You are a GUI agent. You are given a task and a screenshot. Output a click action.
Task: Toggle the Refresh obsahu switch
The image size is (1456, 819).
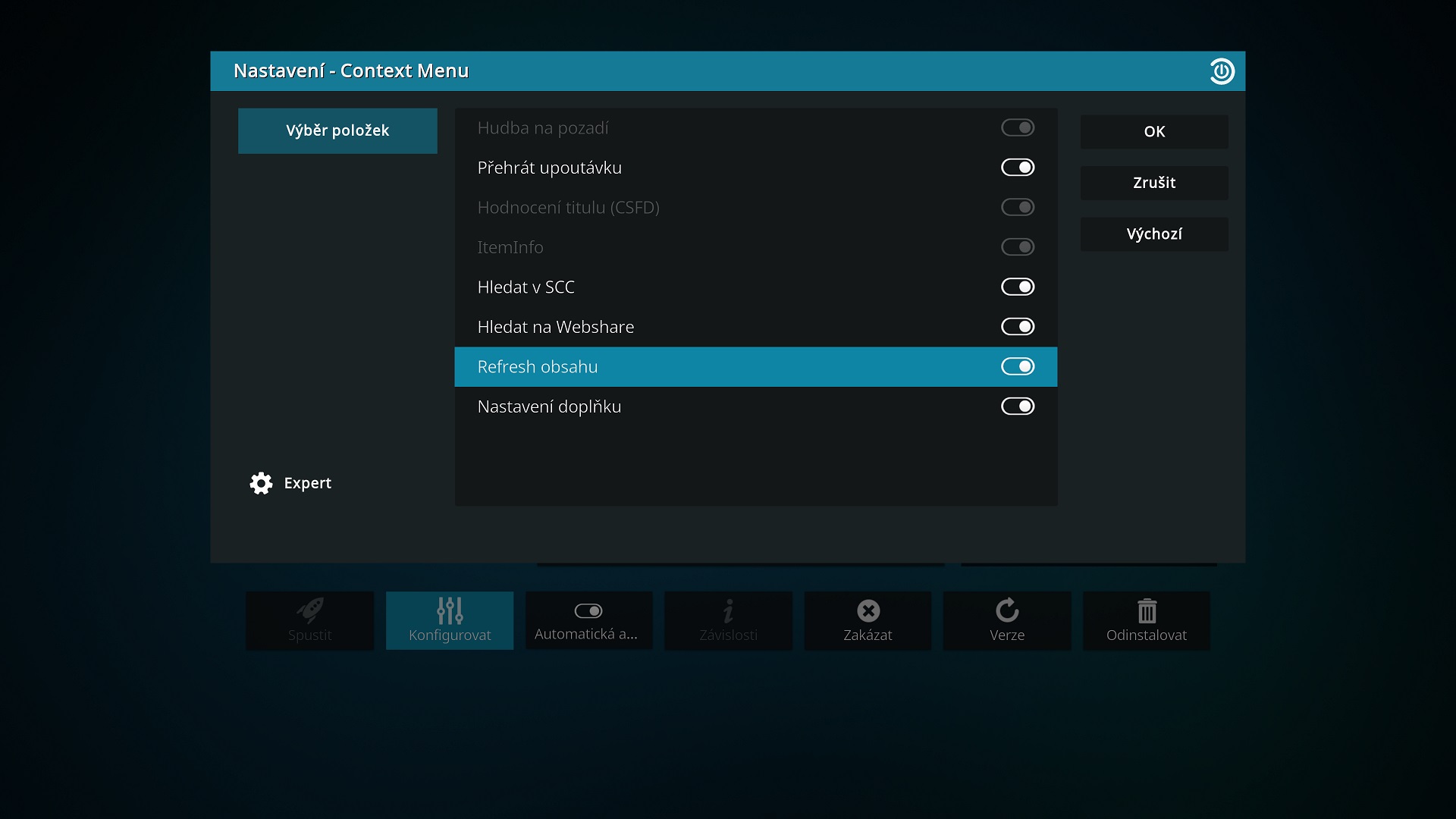(1017, 367)
